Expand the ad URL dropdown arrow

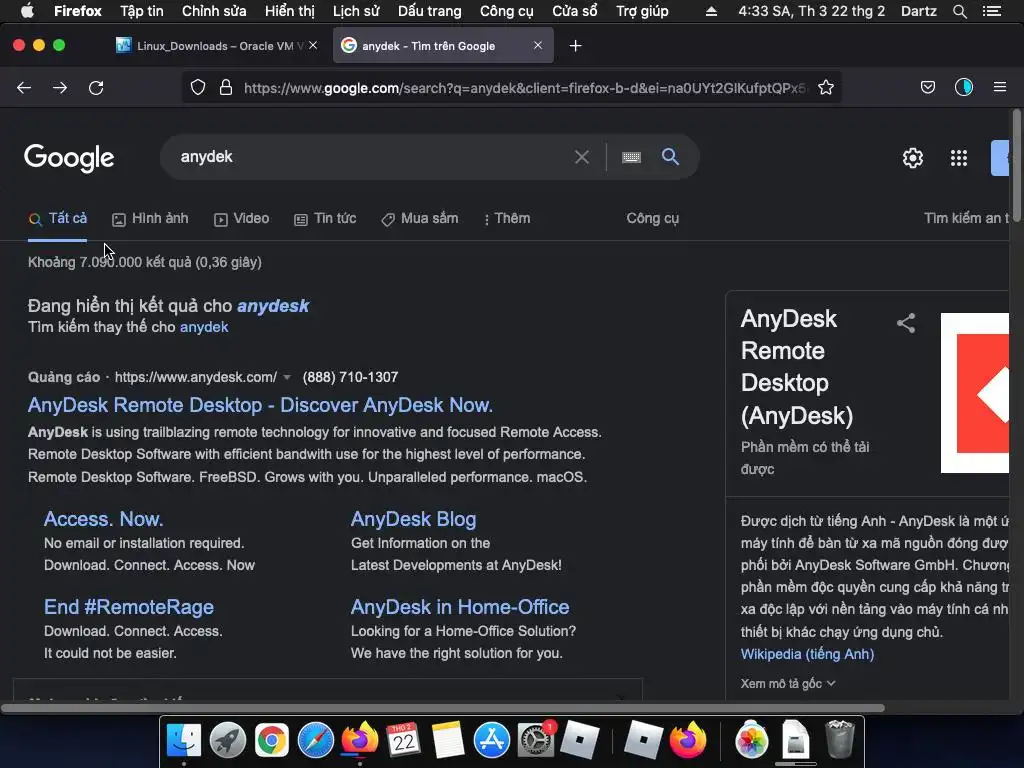click(286, 377)
